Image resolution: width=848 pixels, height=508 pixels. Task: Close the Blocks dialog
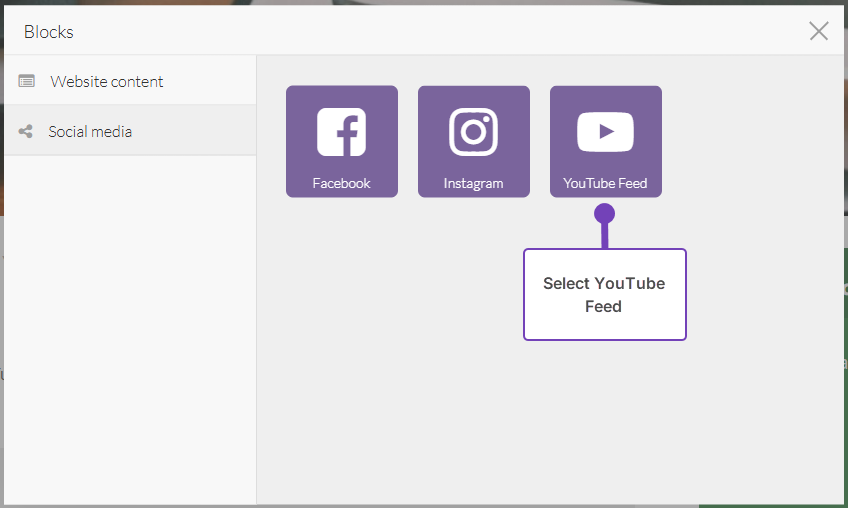coord(818,31)
